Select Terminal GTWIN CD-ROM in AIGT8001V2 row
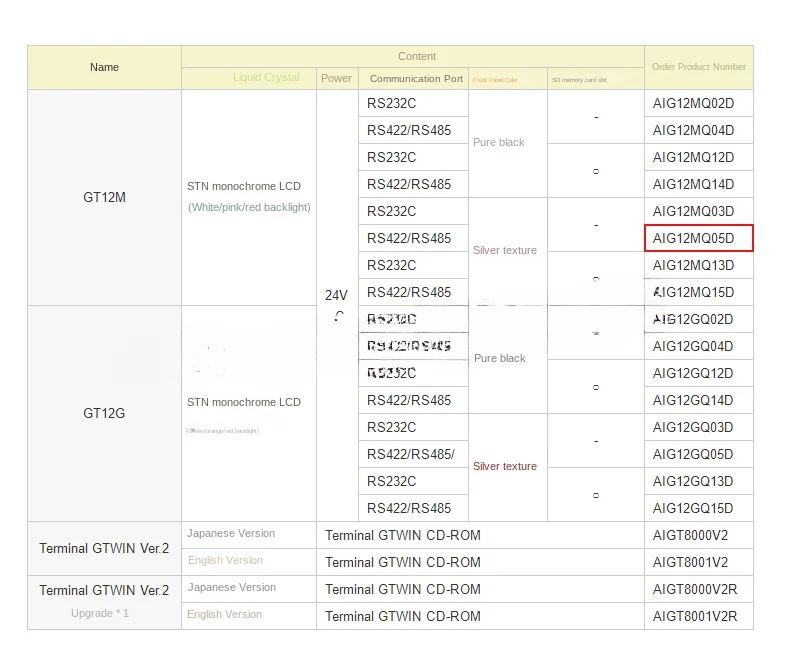This screenshot has width=790, height=661. coord(403,562)
